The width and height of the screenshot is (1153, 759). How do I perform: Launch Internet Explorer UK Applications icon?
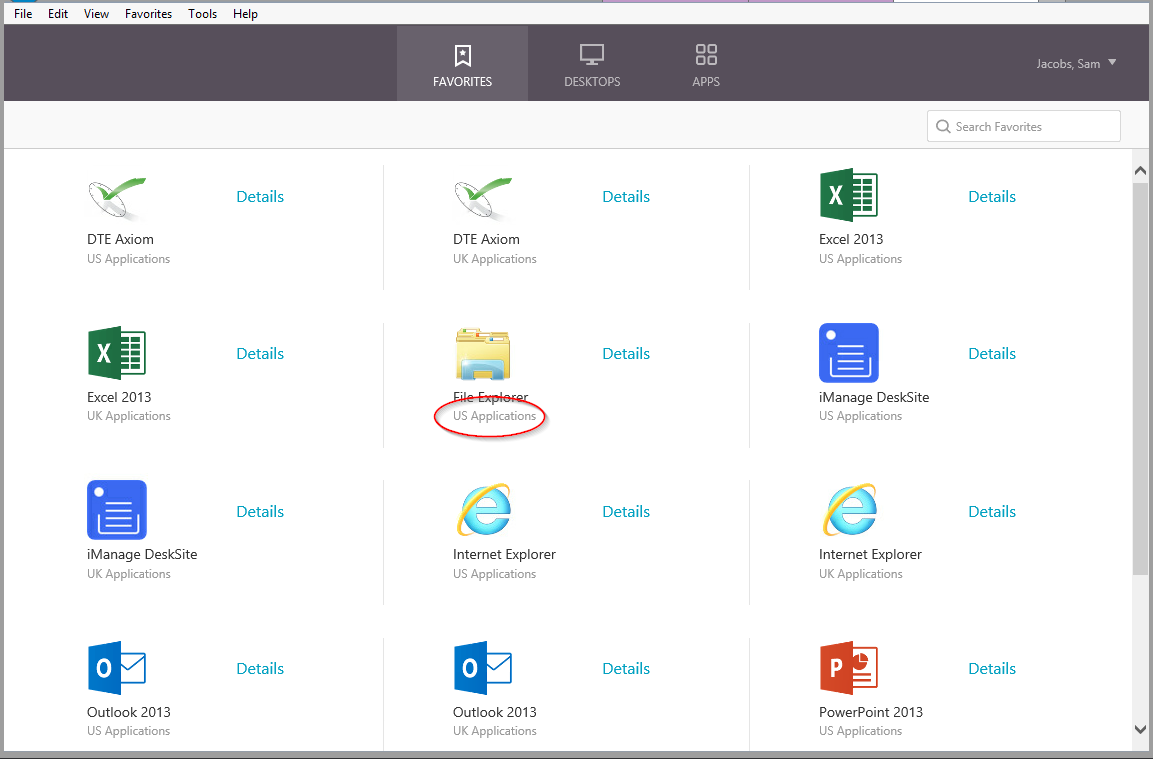click(849, 510)
